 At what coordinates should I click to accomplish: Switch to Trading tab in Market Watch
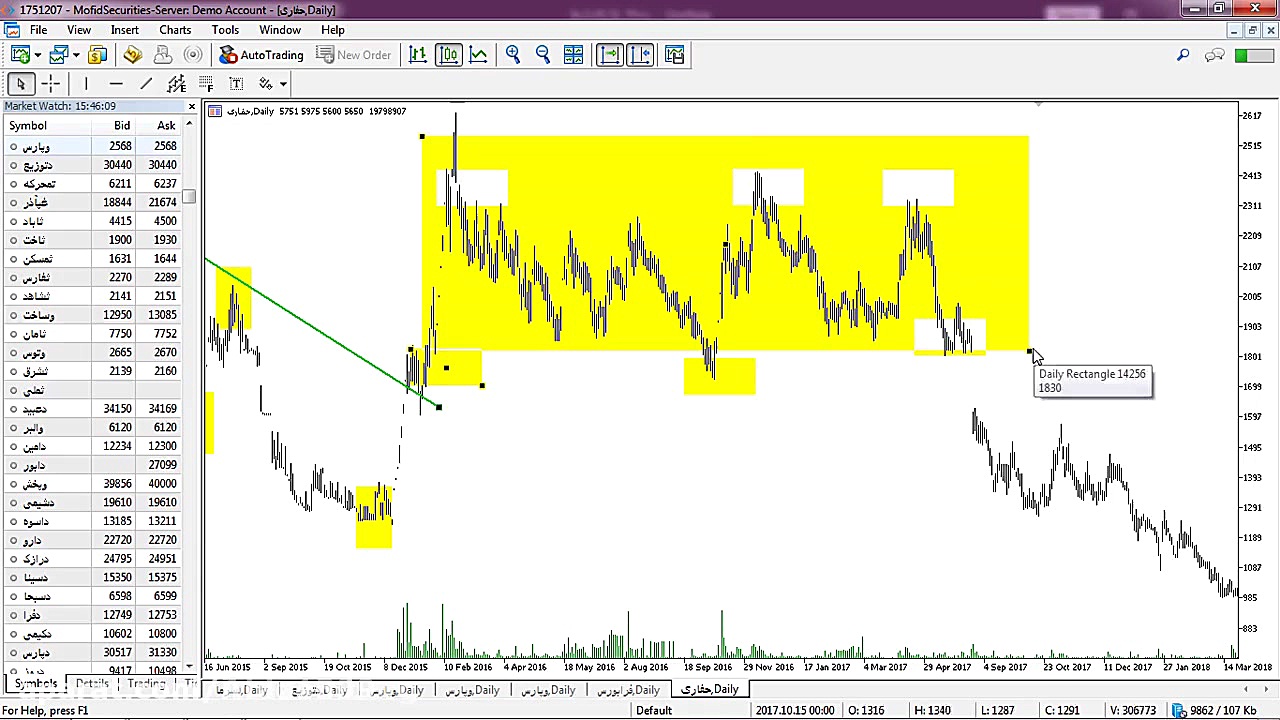pyautogui.click(x=146, y=684)
